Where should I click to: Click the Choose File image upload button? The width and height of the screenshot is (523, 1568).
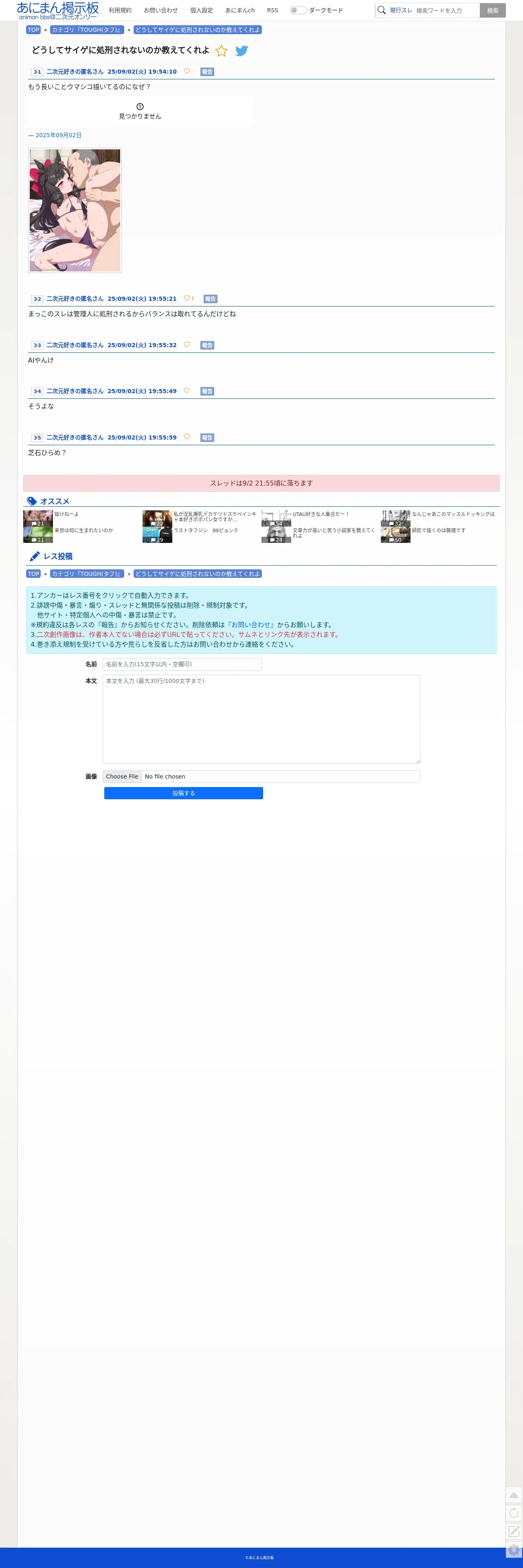pyautogui.click(x=122, y=777)
